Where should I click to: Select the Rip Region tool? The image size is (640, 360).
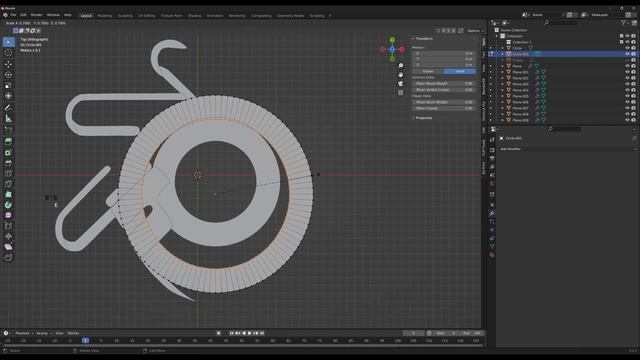coord(8,258)
